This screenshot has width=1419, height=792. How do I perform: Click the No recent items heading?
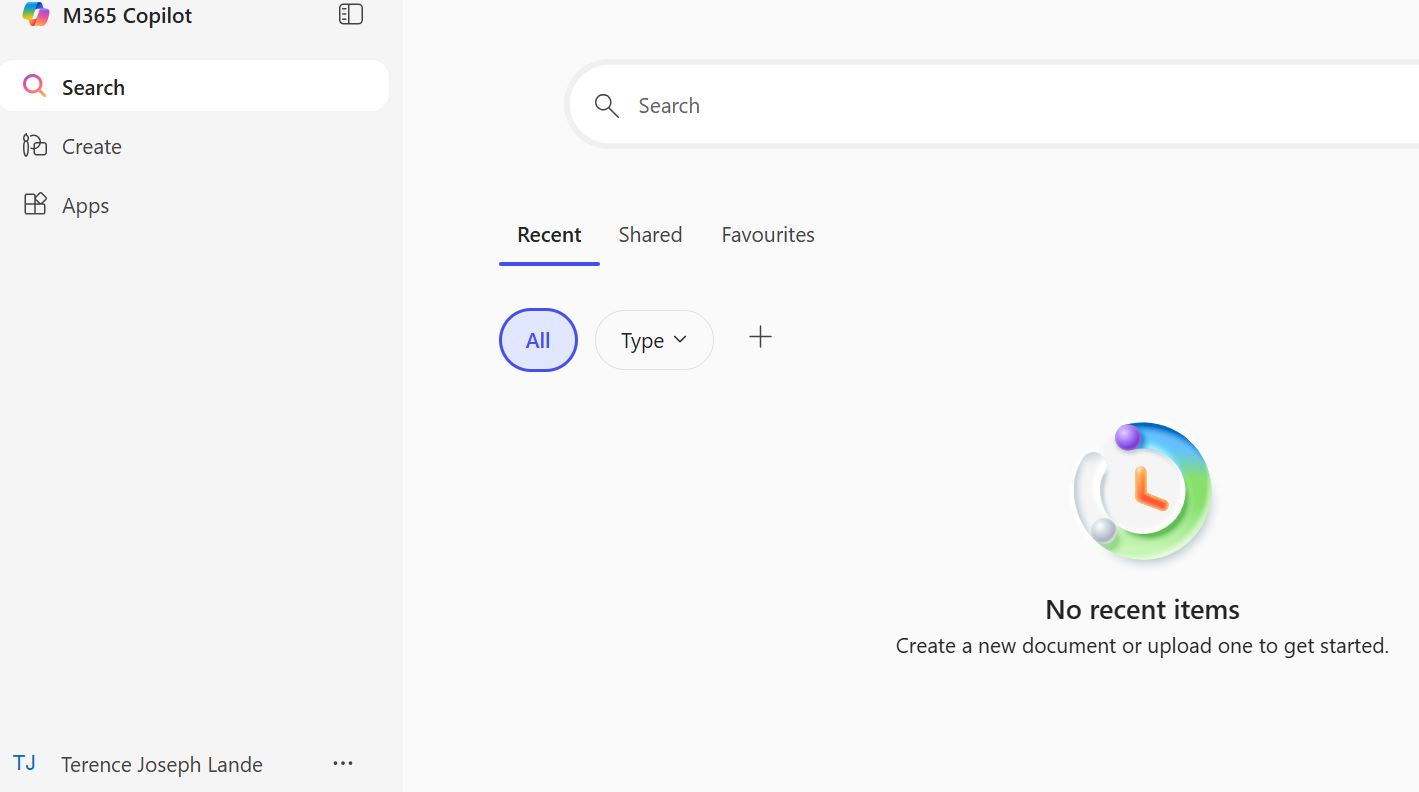coord(1142,610)
